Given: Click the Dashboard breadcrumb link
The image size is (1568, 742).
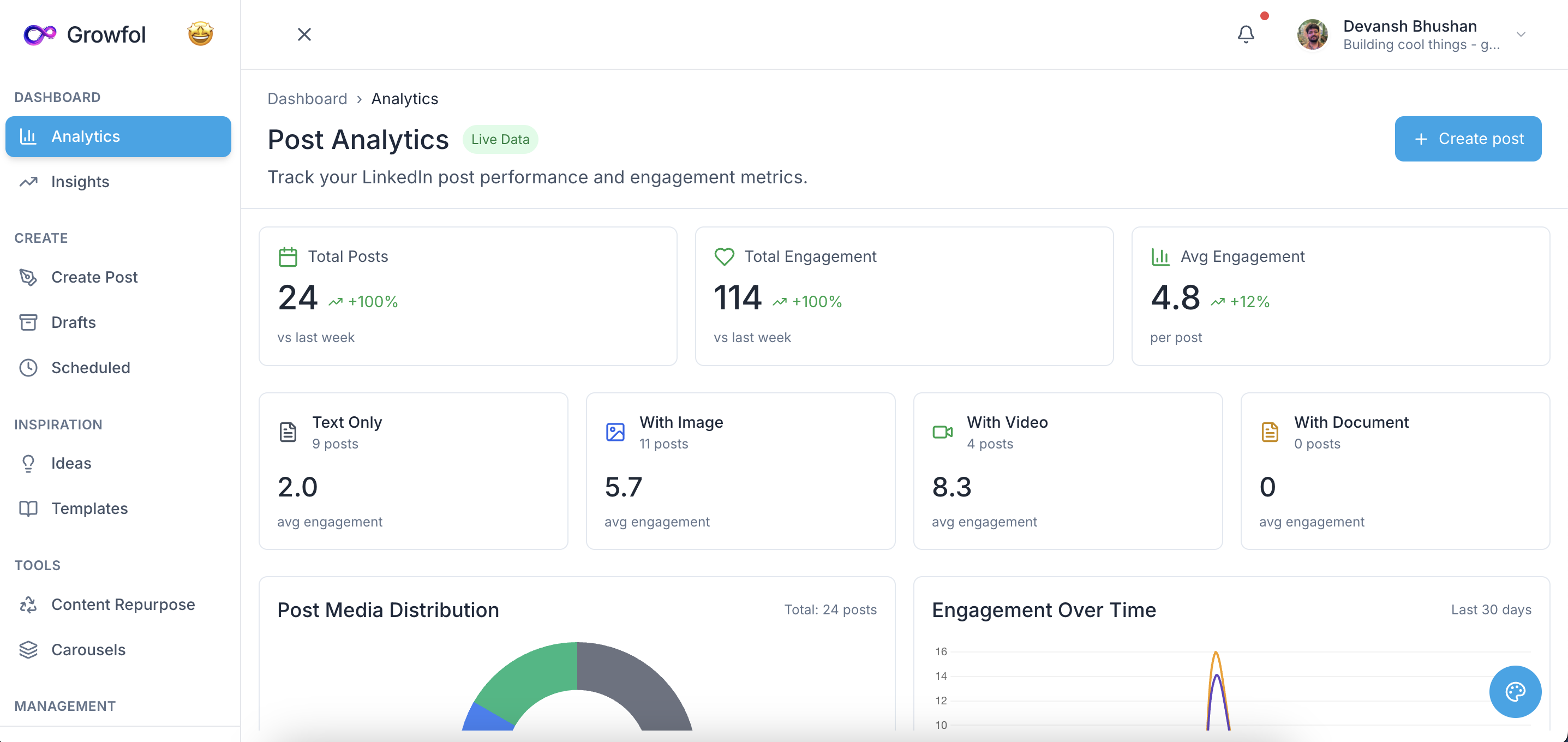Looking at the screenshot, I should [307, 99].
